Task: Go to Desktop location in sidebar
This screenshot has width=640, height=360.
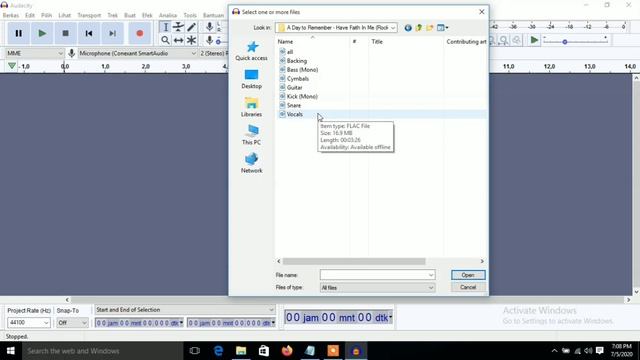Action: pyautogui.click(x=251, y=79)
